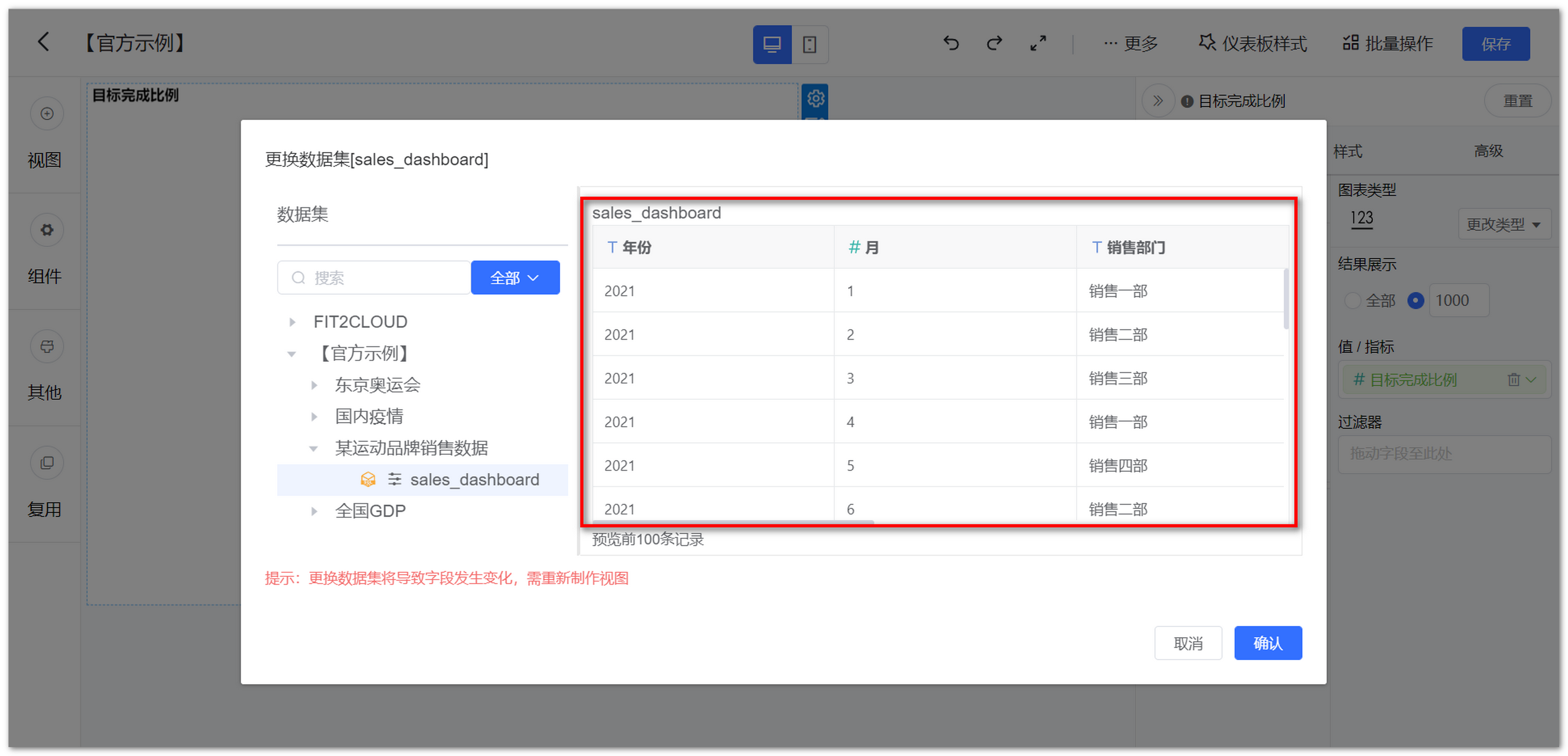Click the 保存 save button
This screenshot has height=756, width=1568.
pos(1496,43)
